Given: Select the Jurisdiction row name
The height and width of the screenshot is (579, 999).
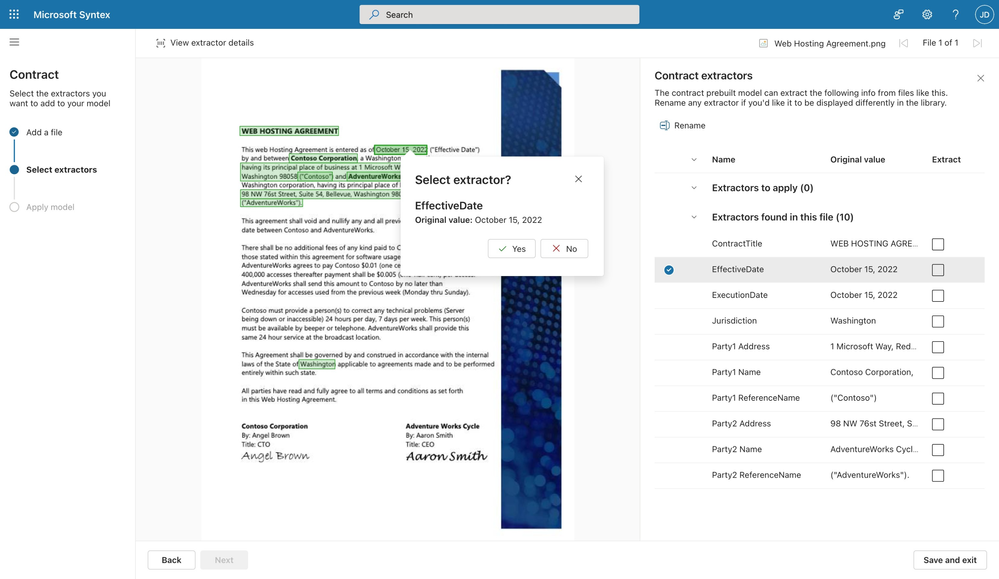Looking at the screenshot, I should pyautogui.click(x=734, y=321).
